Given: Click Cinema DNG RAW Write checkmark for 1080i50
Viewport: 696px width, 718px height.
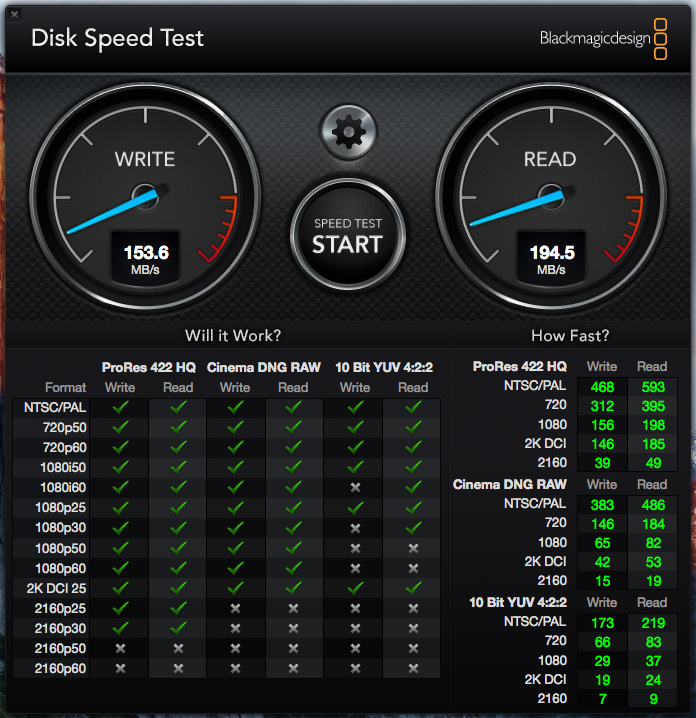Looking at the screenshot, I should click(x=235, y=467).
